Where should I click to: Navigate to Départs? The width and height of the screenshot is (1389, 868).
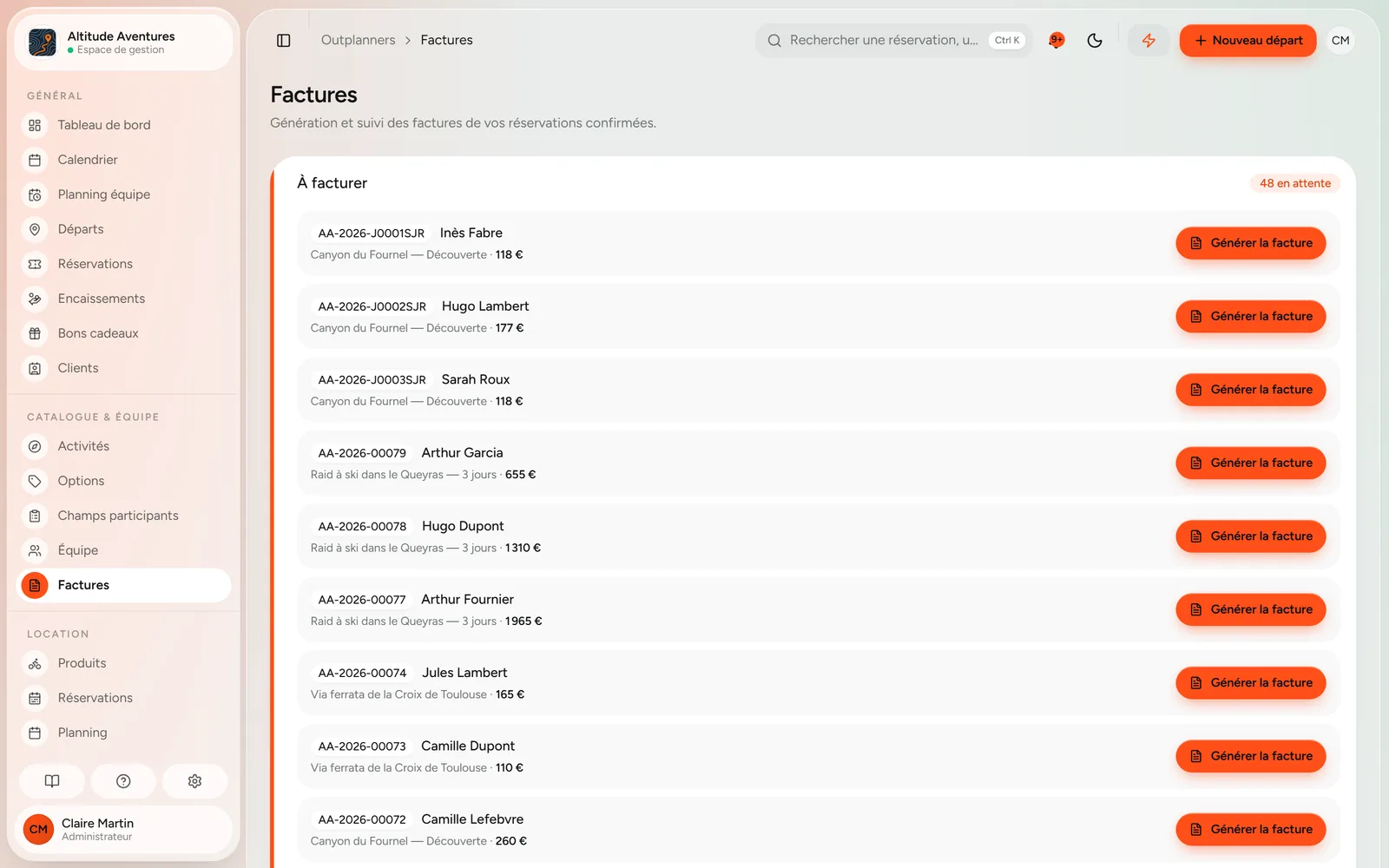point(124,229)
